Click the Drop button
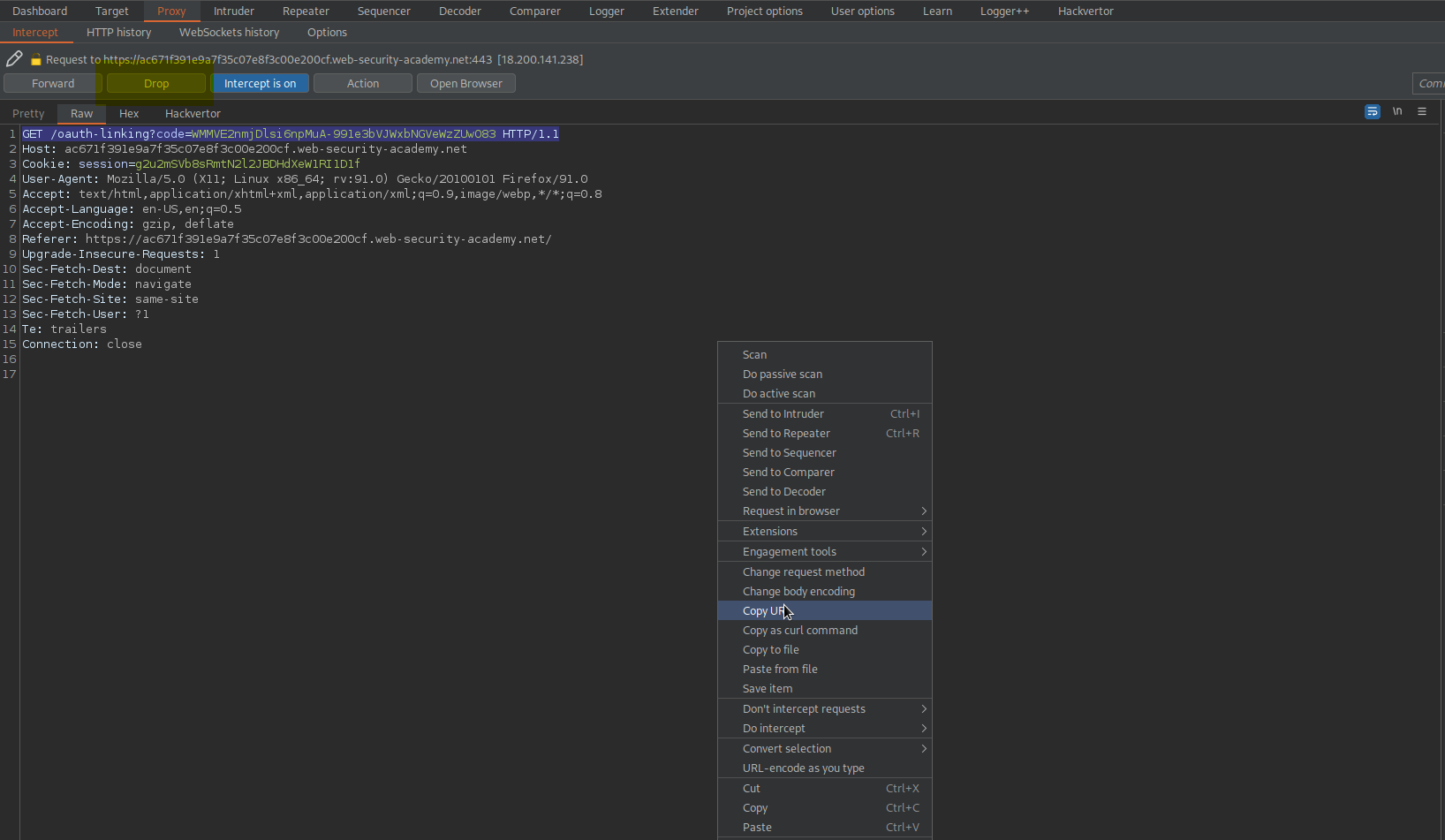1445x840 pixels. pyautogui.click(x=156, y=83)
